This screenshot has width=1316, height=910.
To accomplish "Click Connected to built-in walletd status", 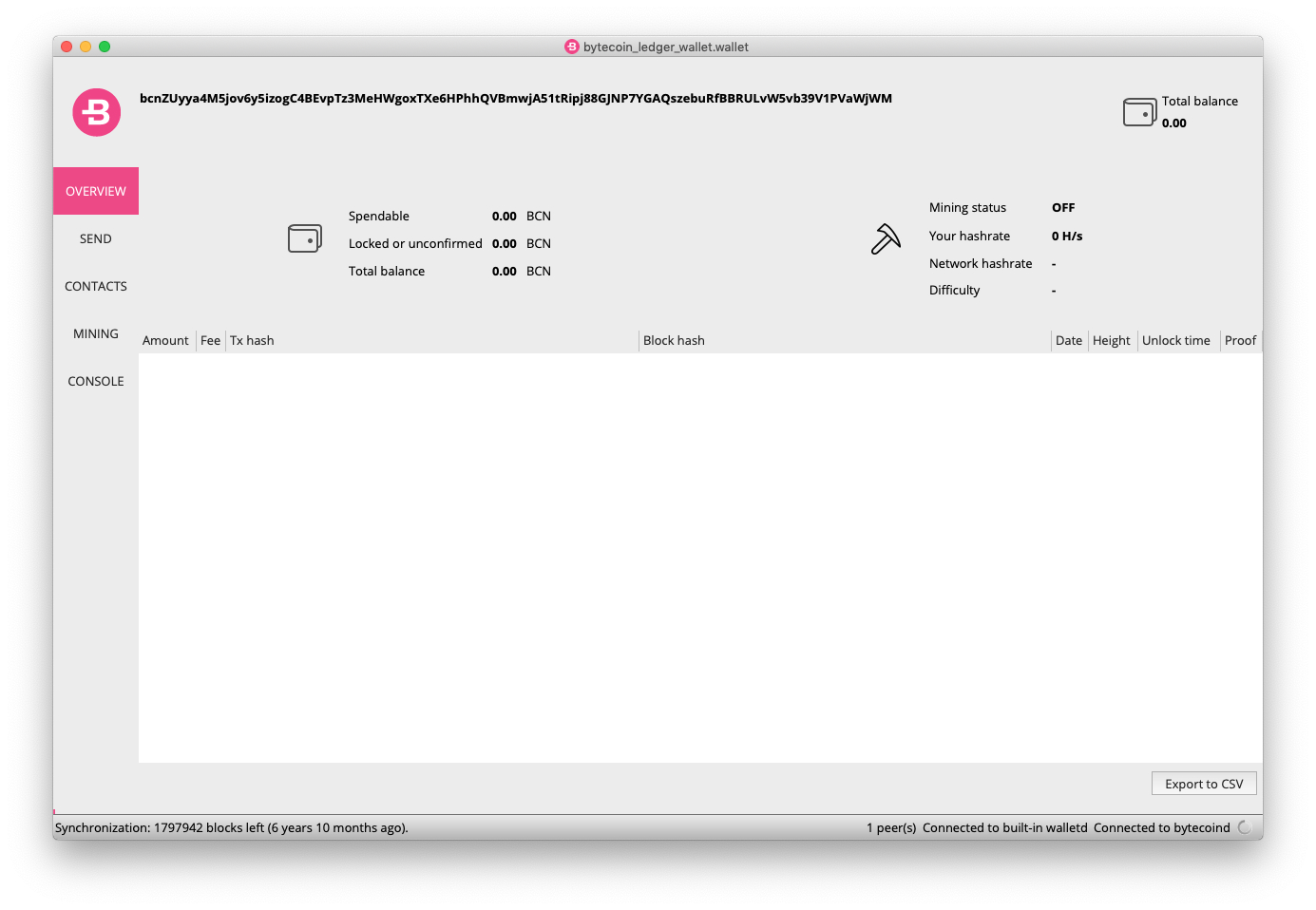I will tap(1005, 827).
